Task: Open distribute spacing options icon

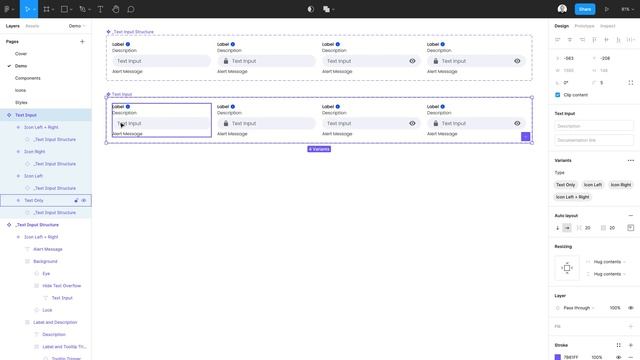Action: pos(631,40)
